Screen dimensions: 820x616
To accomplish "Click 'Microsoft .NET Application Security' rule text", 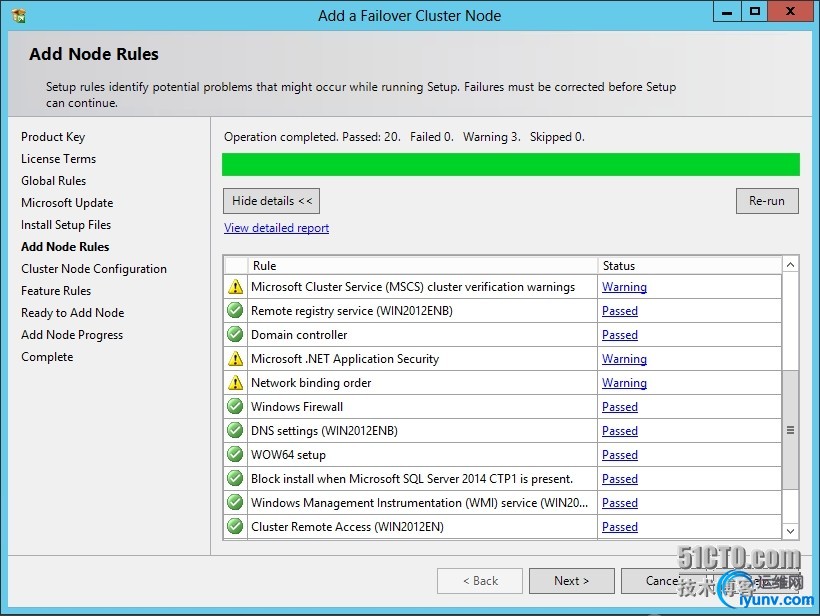I will click(x=345, y=359).
